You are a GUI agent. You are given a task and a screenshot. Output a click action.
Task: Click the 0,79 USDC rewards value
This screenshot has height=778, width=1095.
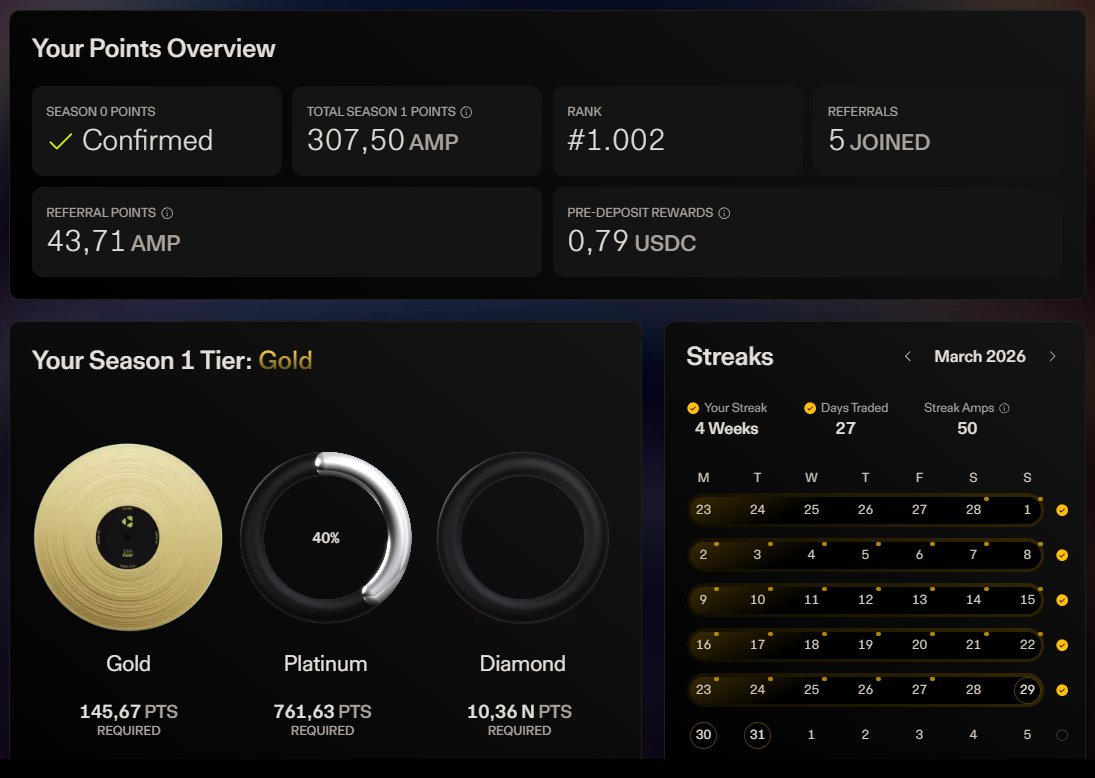coord(631,242)
